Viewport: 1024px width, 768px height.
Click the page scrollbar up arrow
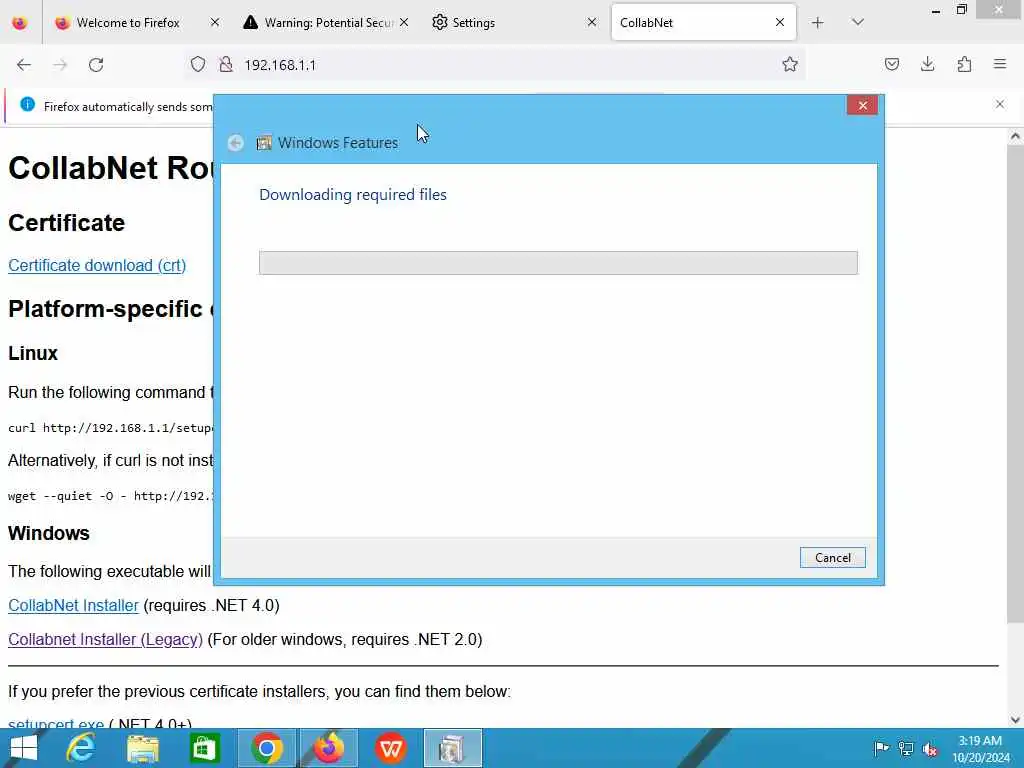(x=1015, y=136)
